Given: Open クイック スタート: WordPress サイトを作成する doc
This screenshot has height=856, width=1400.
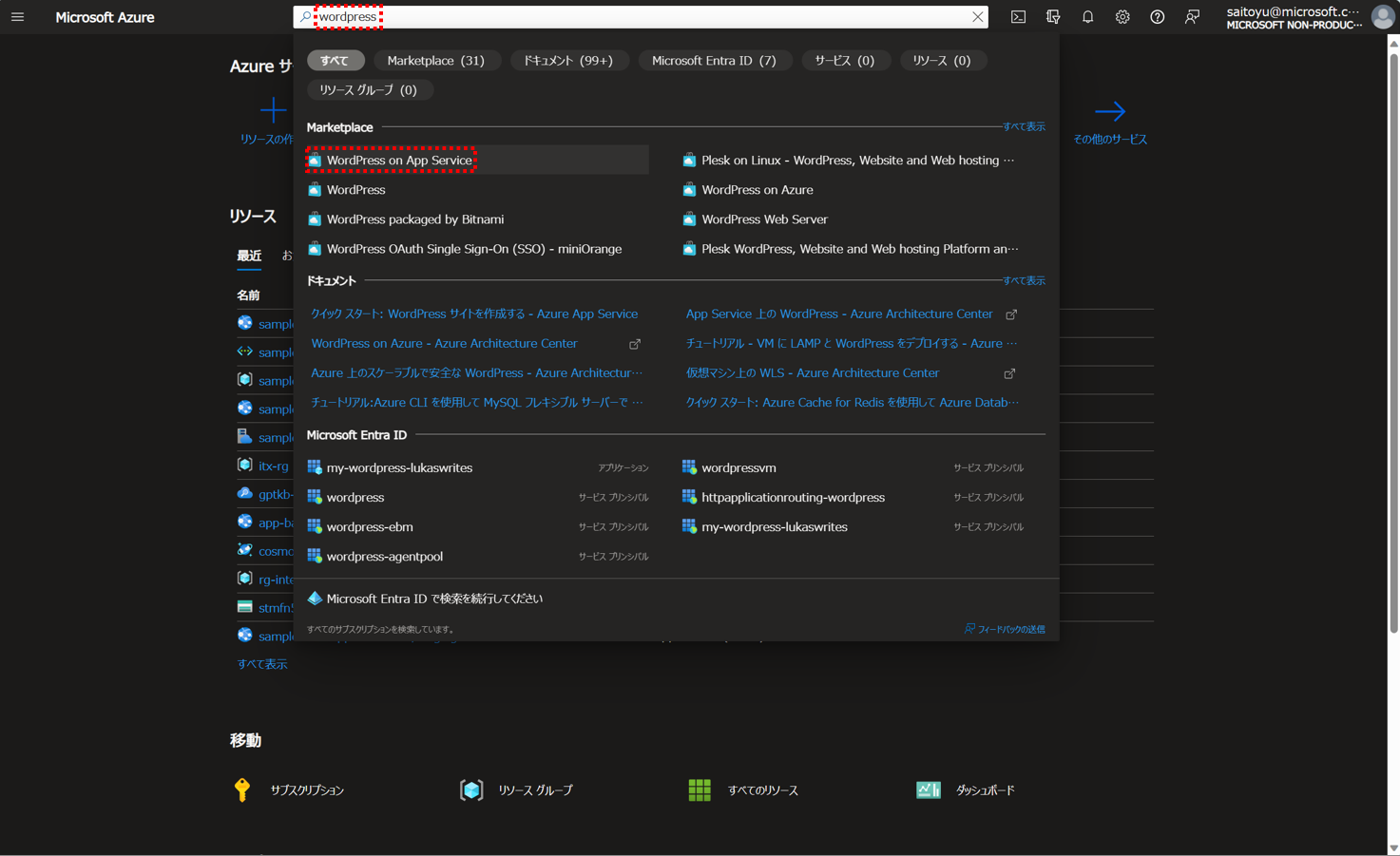Looking at the screenshot, I should [474, 314].
